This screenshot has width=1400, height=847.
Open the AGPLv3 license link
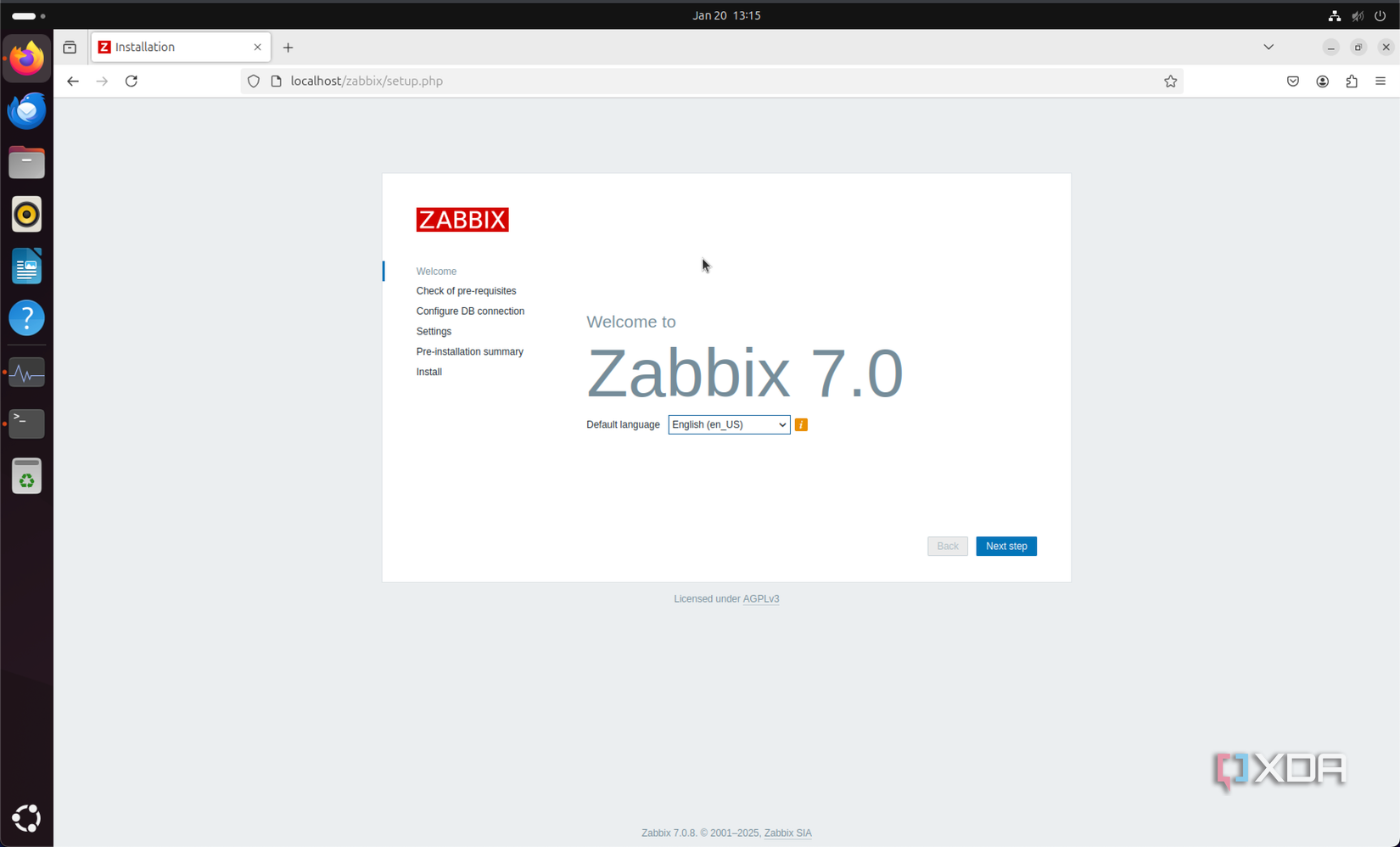(760, 598)
